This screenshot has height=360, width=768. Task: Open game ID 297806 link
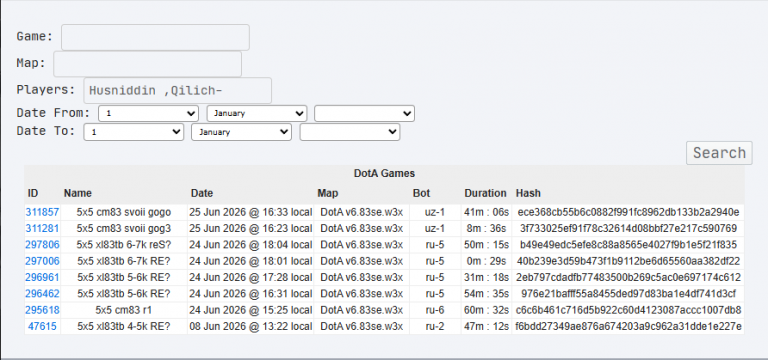[42, 244]
